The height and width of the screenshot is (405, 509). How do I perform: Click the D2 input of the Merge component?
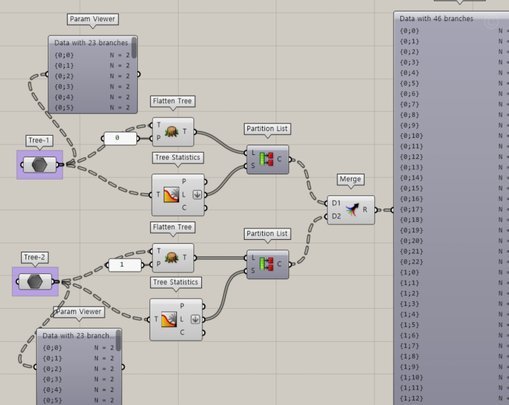pyautogui.click(x=336, y=217)
